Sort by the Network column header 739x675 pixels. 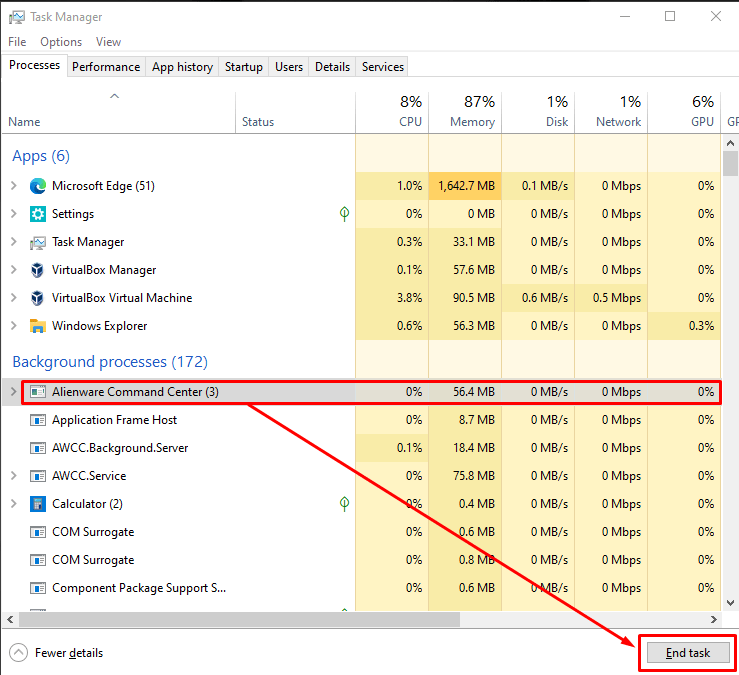611,113
